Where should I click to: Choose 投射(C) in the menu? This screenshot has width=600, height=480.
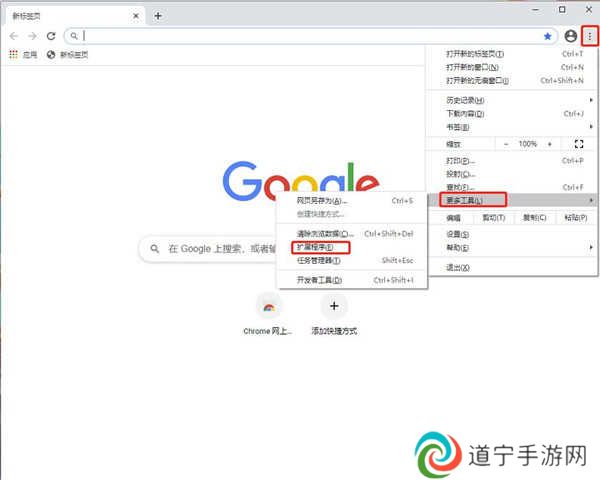(513, 174)
